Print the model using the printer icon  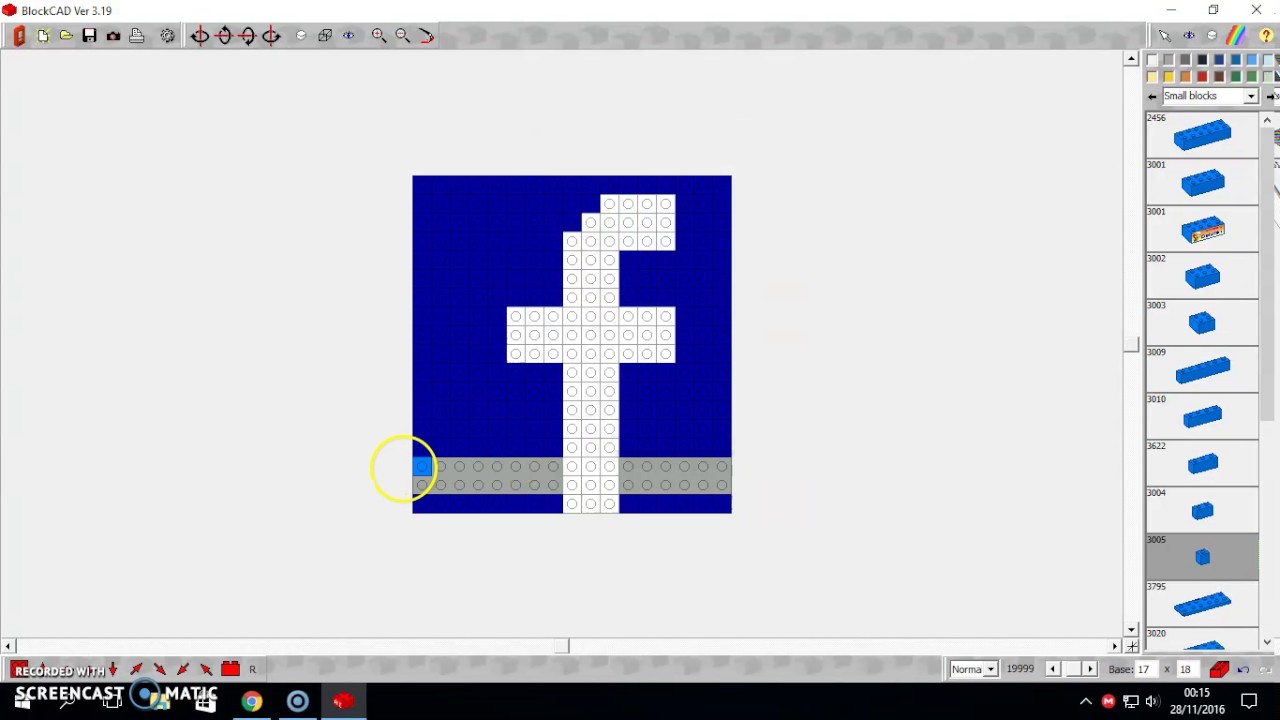click(137, 36)
